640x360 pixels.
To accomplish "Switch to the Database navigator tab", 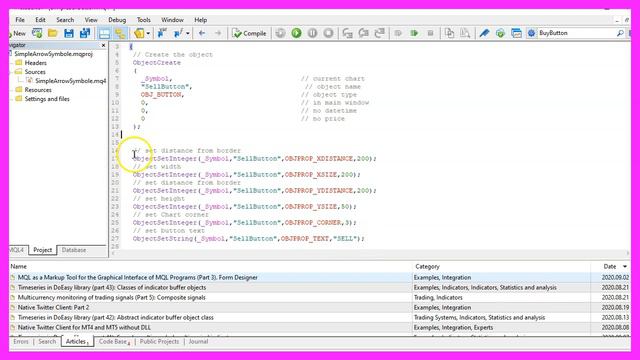I will coord(73,250).
